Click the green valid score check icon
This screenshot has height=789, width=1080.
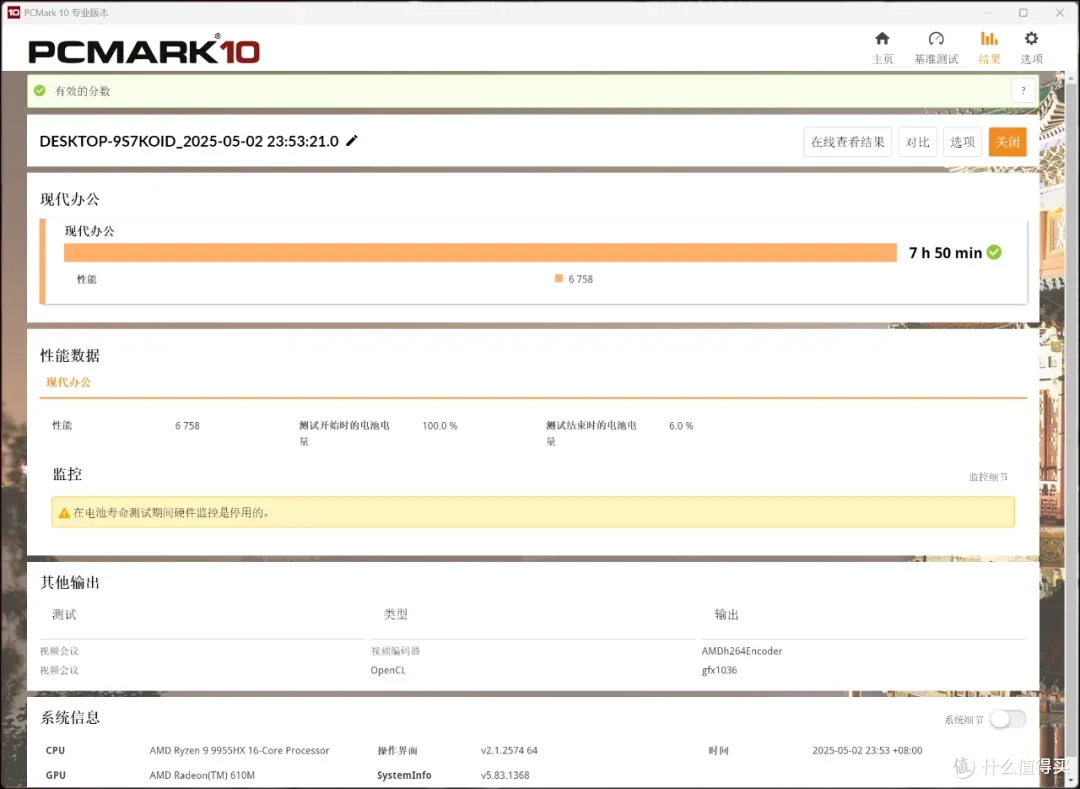40,90
